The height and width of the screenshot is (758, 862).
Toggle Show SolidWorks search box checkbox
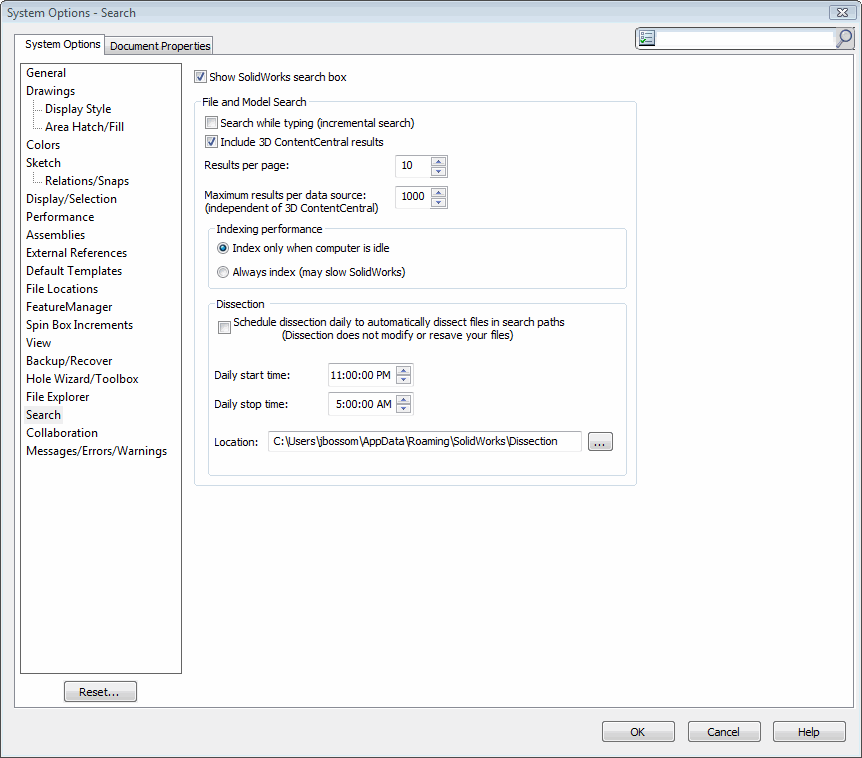tap(200, 76)
